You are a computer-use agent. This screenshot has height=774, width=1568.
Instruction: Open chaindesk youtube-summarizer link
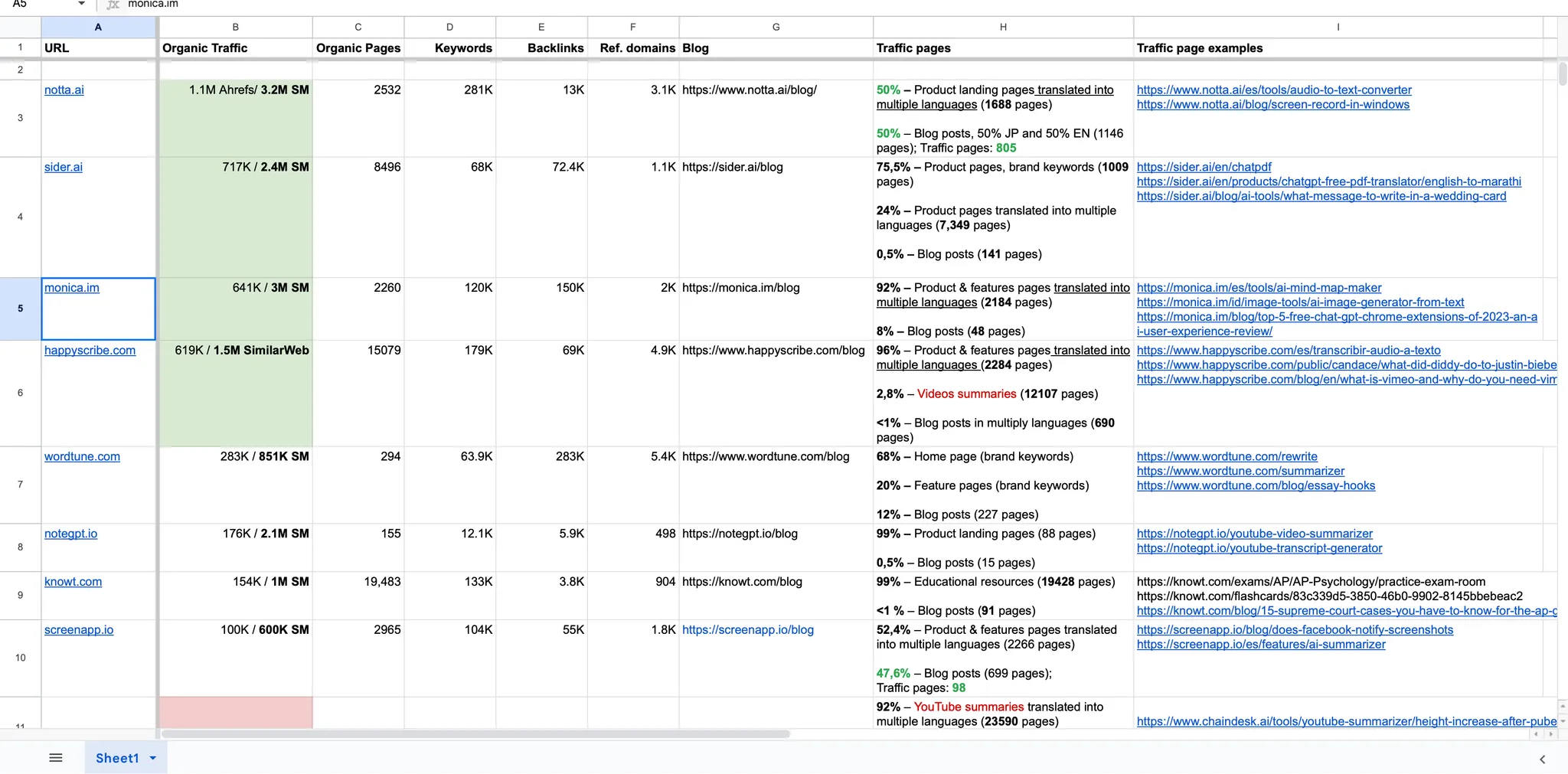click(x=1347, y=721)
